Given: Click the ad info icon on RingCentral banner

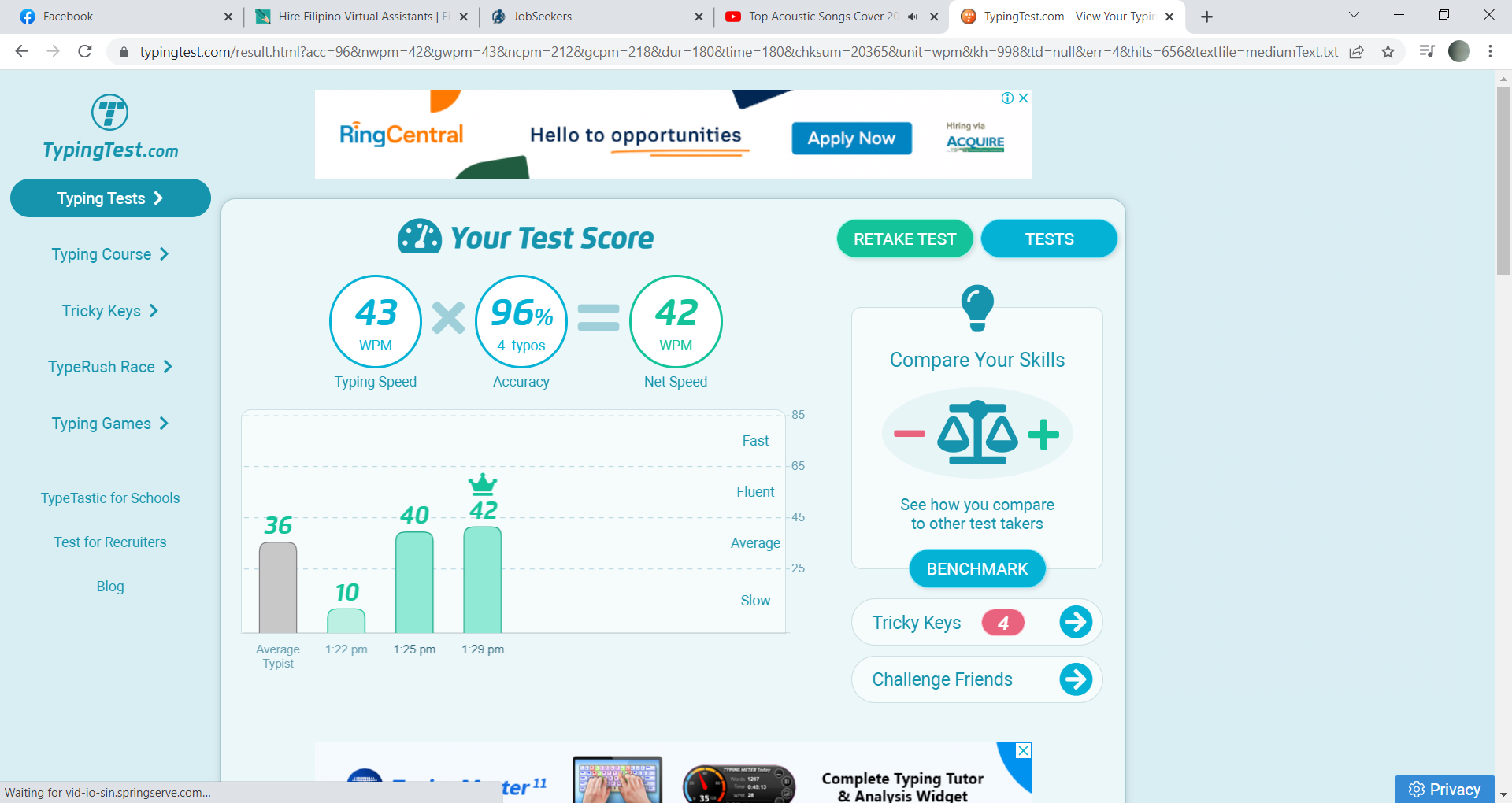Looking at the screenshot, I should pos(1007,98).
